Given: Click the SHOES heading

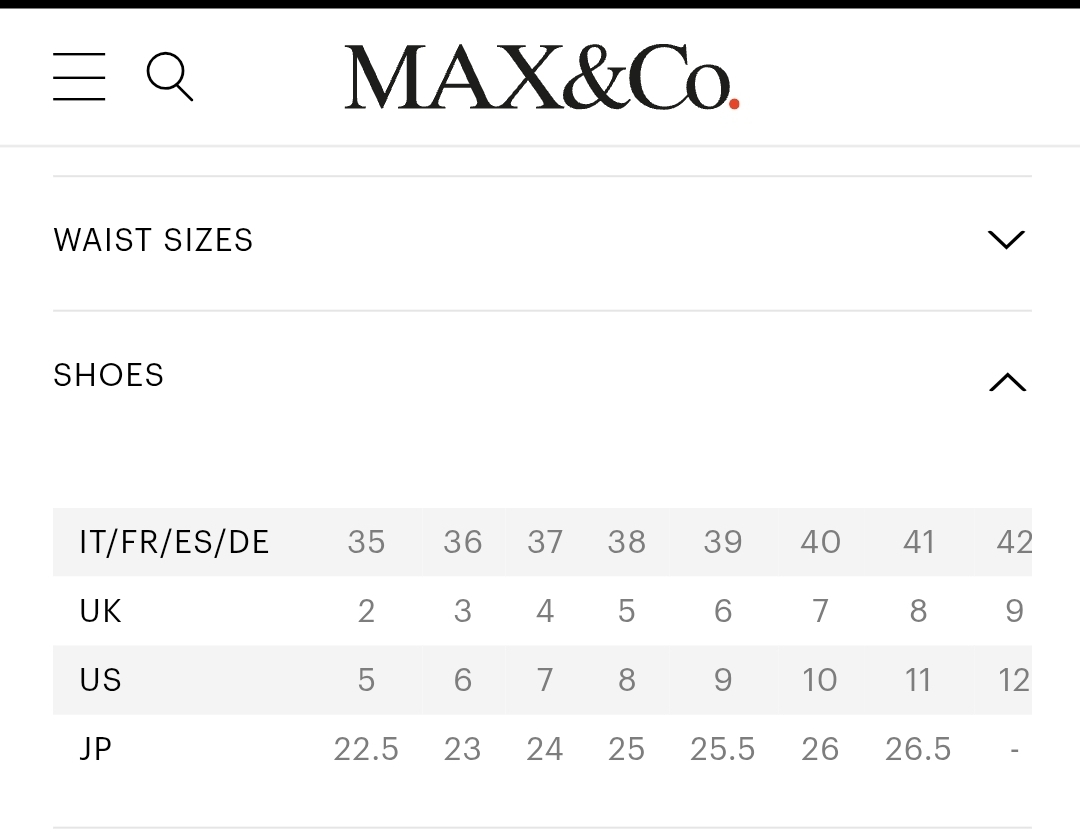Looking at the screenshot, I should point(108,375).
